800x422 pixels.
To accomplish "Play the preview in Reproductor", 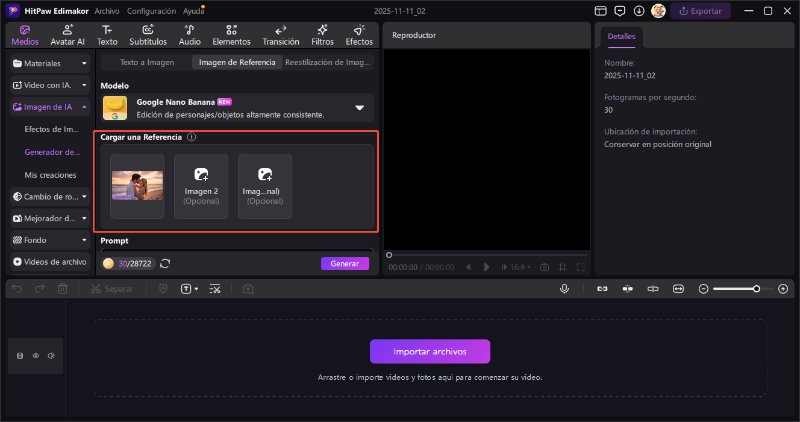I will tap(486, 267).
